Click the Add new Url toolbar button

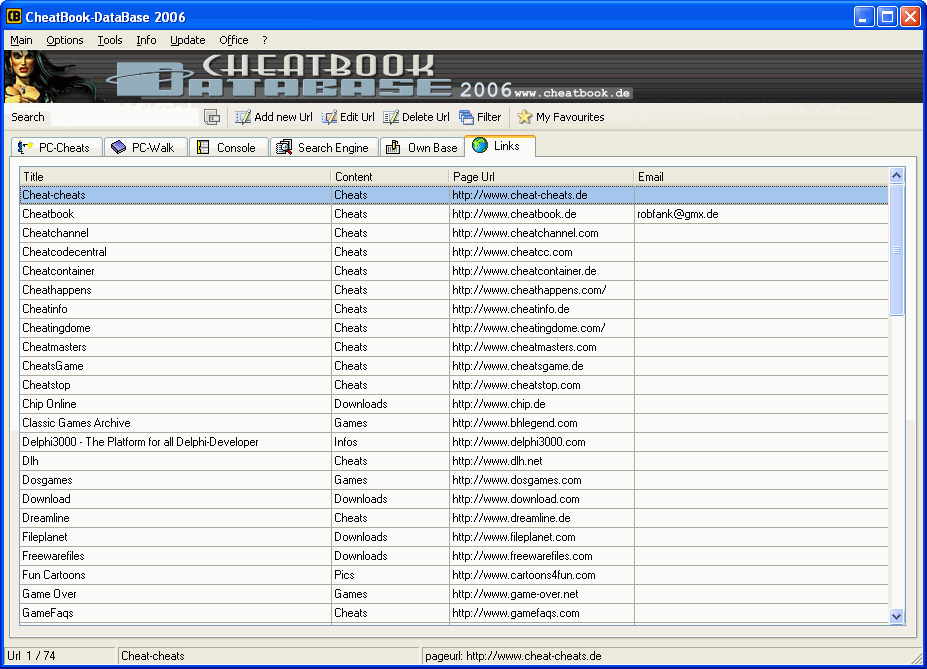274,117
